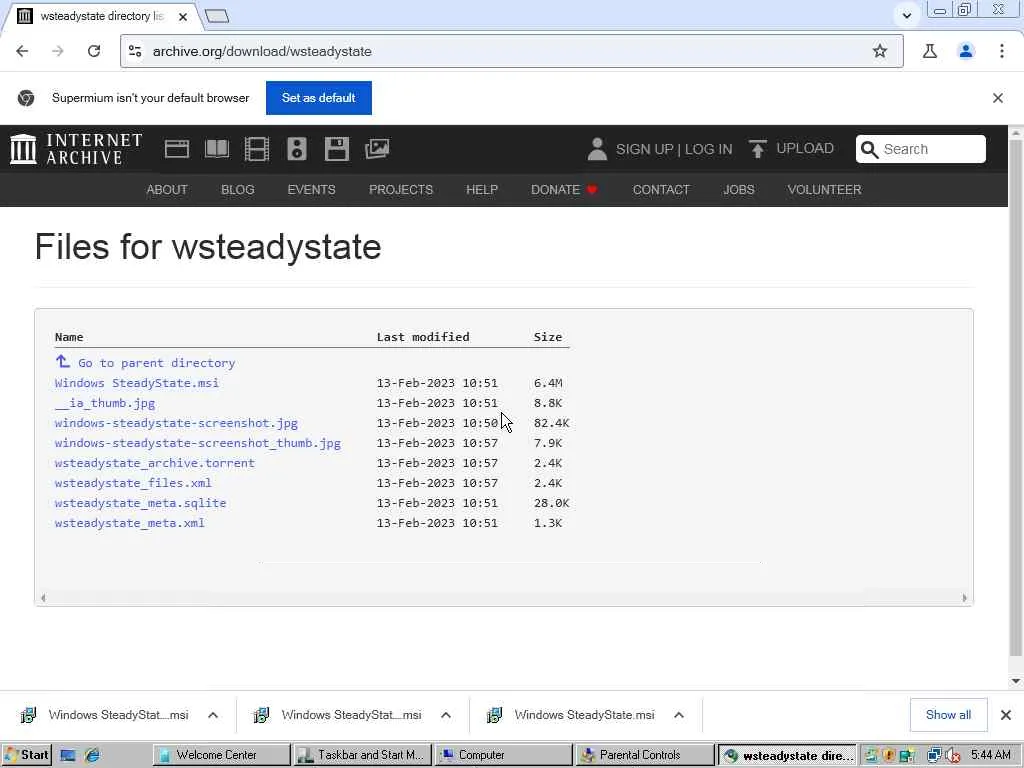Show all downloads

coord(948,715)
